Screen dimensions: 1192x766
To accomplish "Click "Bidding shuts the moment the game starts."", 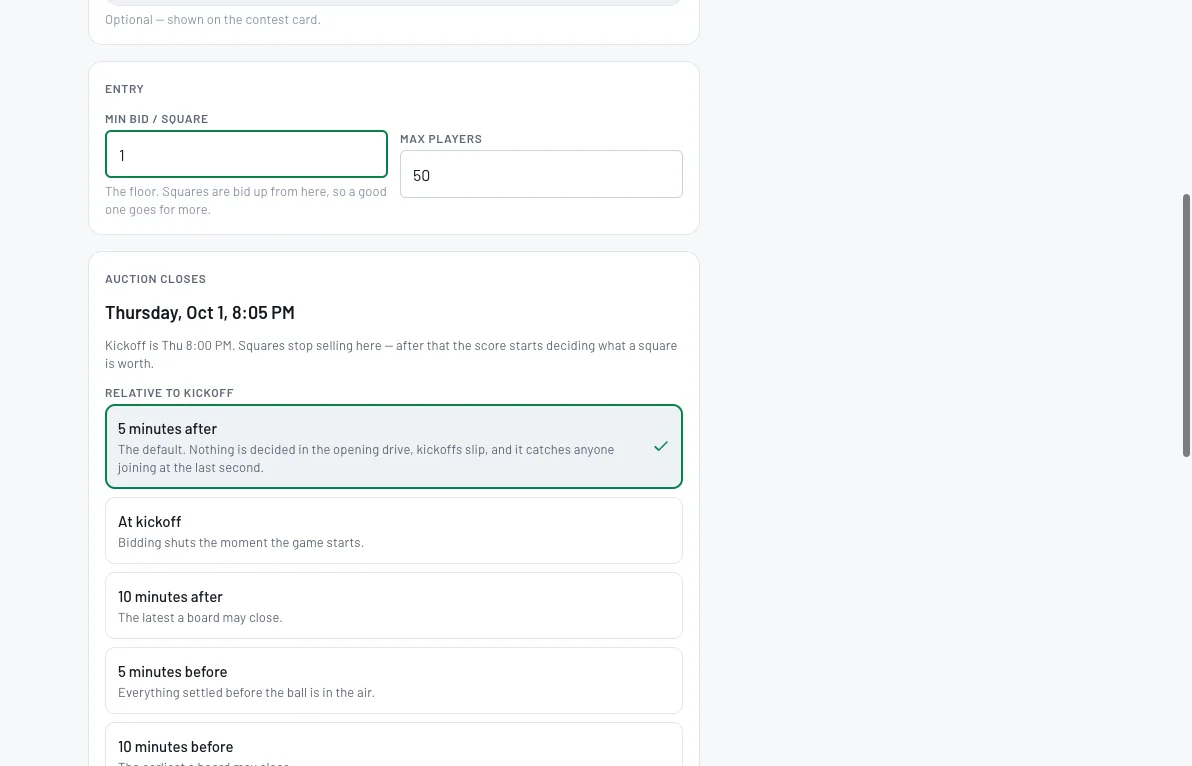I will 241,543.
